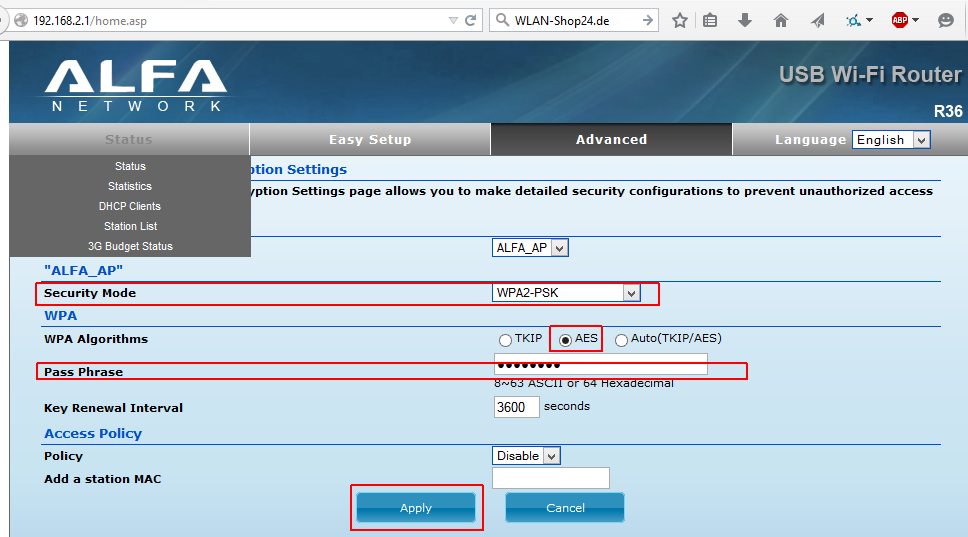The image size is (968, 537).
Task: Click the R36 model label
Action: [x=948, y=111]
